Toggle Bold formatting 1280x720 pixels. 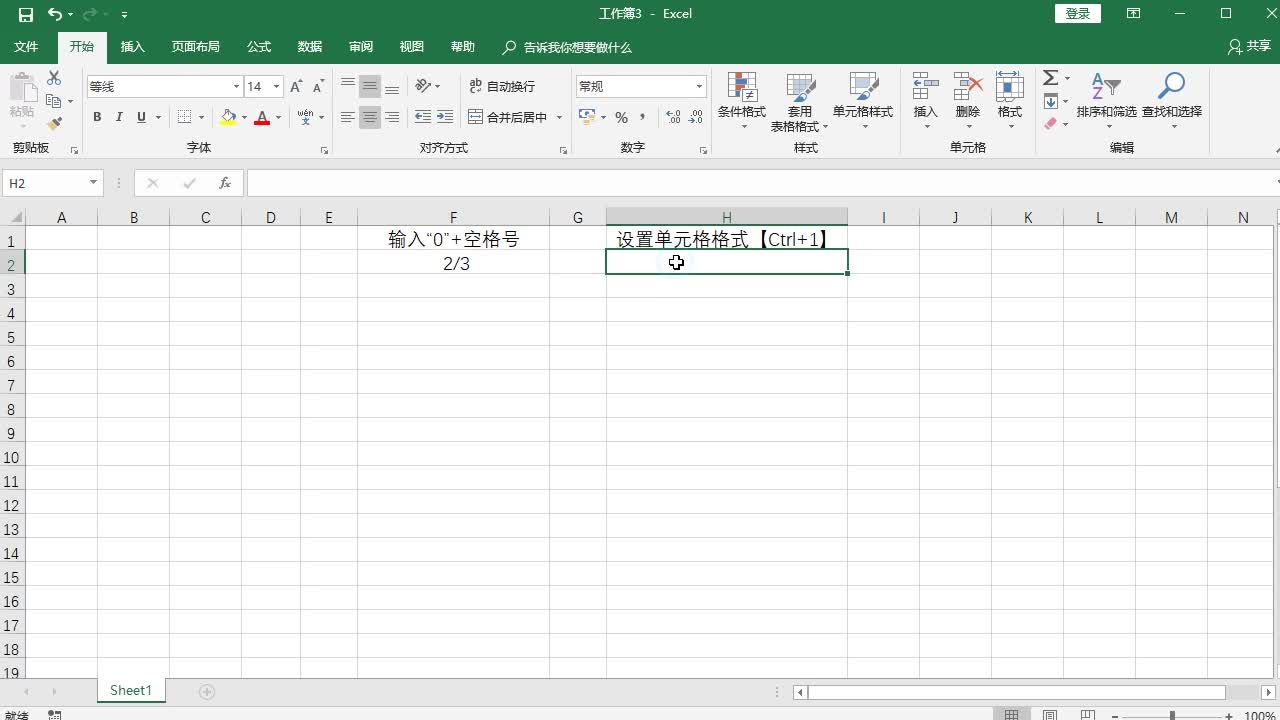[97, 117]
